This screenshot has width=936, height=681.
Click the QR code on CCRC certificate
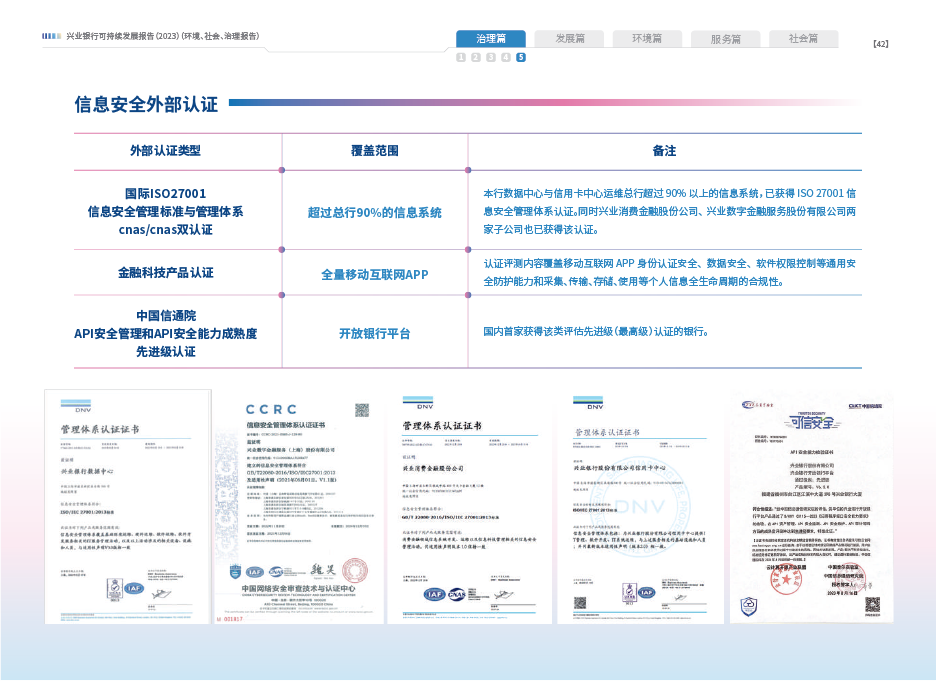361,410
